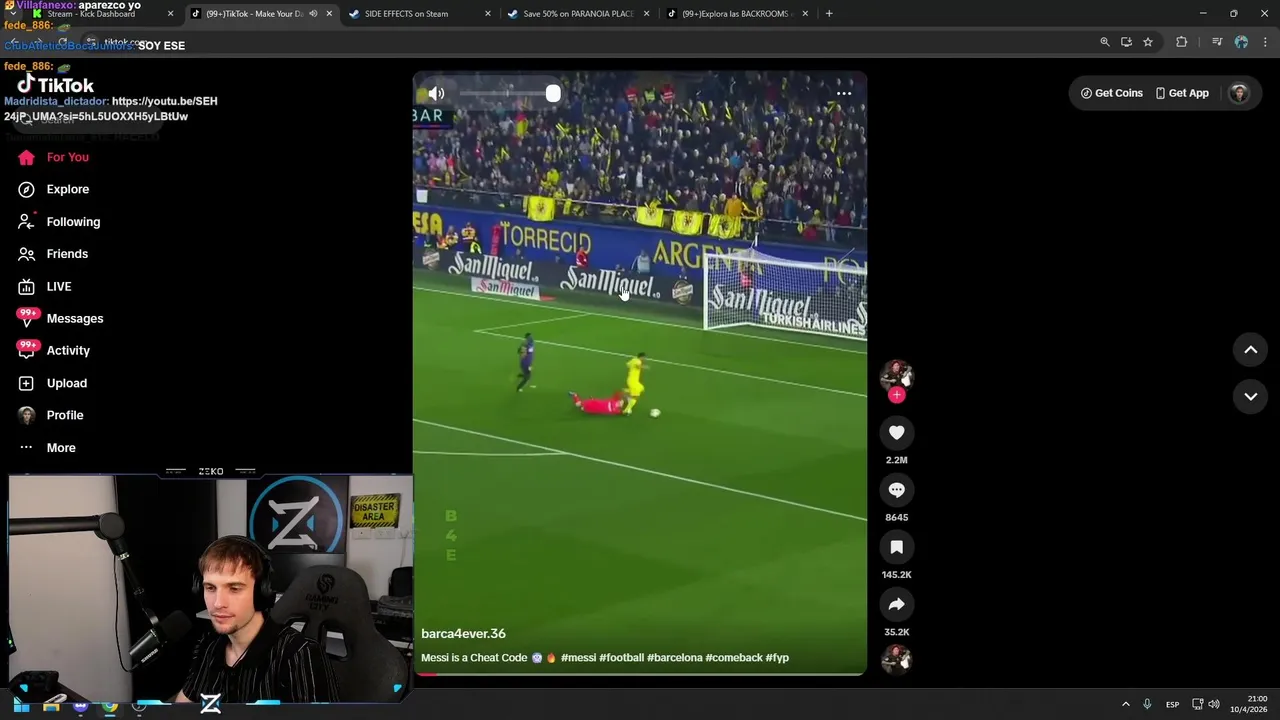Open the browser extensions puzzle icon

click(x=1182, y=42)
